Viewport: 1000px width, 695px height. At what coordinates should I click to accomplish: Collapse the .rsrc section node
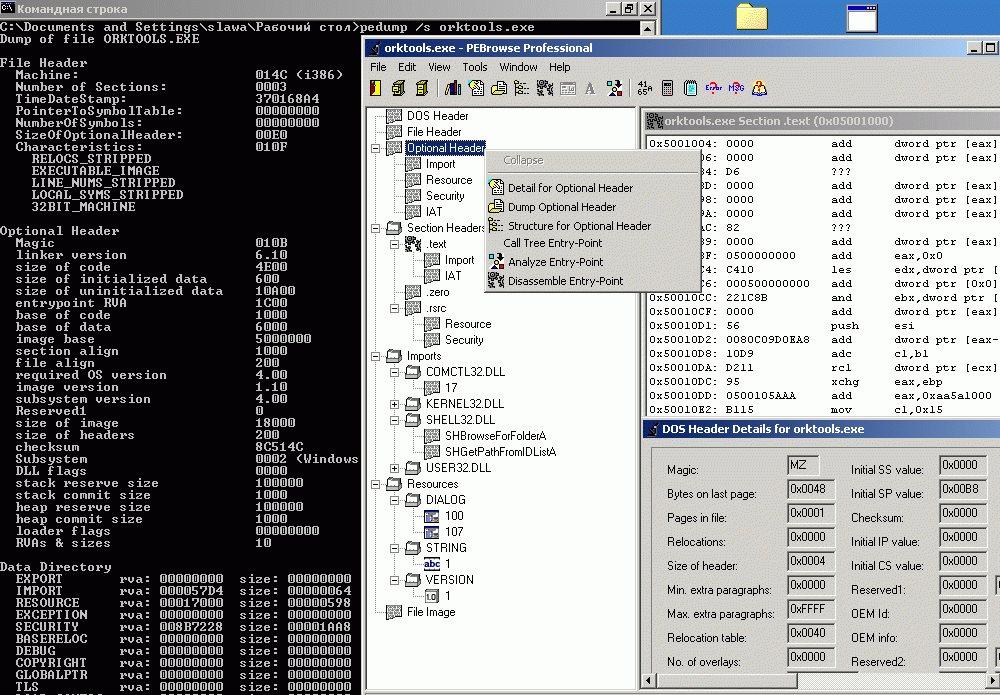tap(395, 308)
